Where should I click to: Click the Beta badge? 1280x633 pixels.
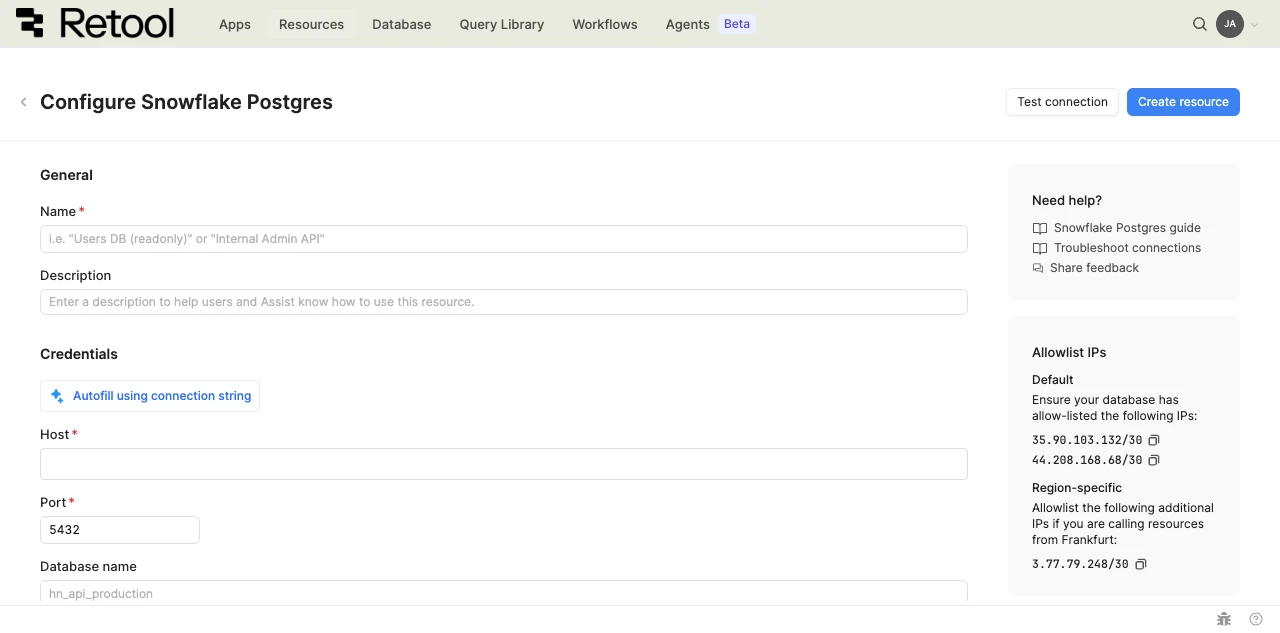click(x=737, y=24)
